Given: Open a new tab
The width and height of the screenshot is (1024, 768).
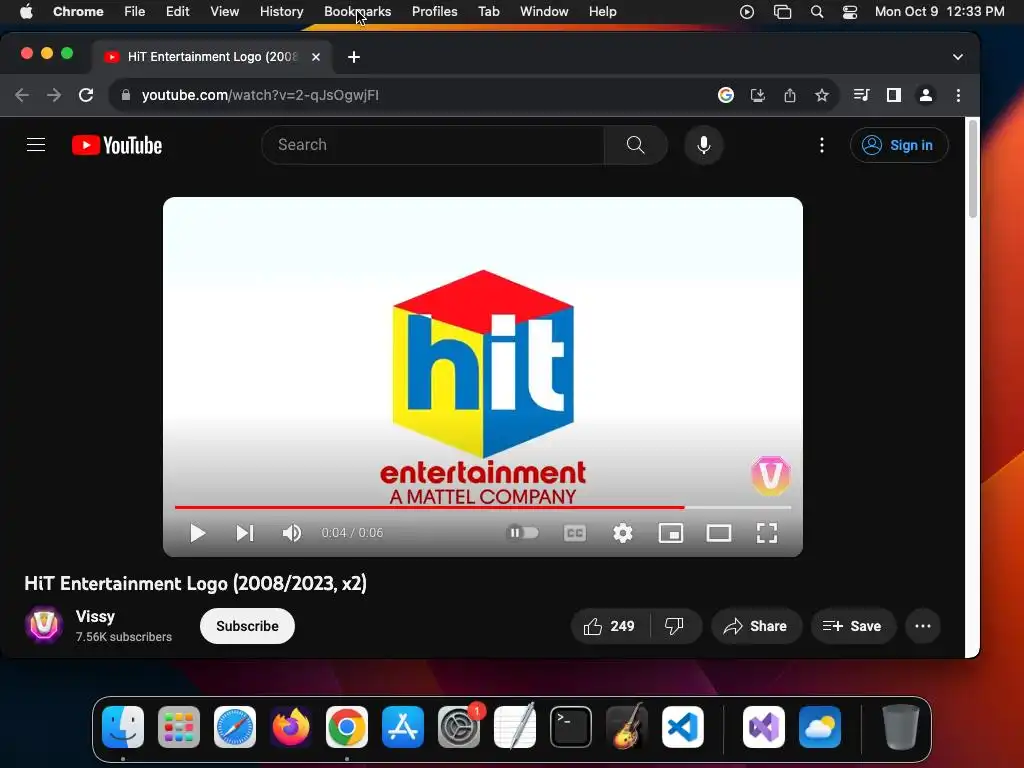Looking at the screenshot, I should point(354,57).
